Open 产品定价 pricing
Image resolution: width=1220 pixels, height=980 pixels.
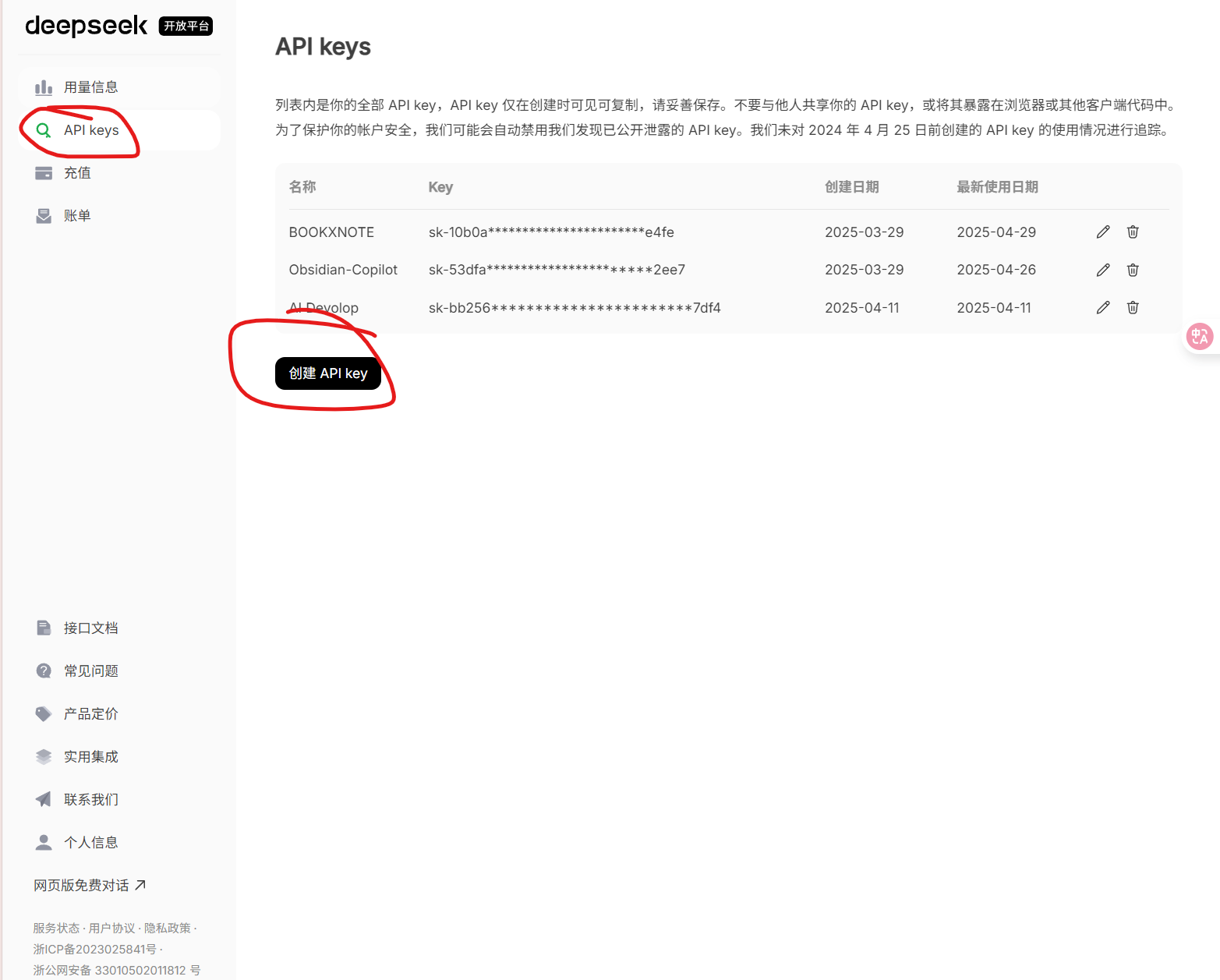tap(119, 713)
